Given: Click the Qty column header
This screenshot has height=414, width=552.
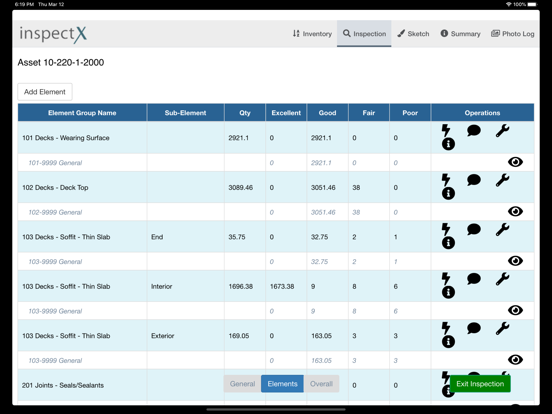Looking at the screenshot, I should [x=245, y=113].
